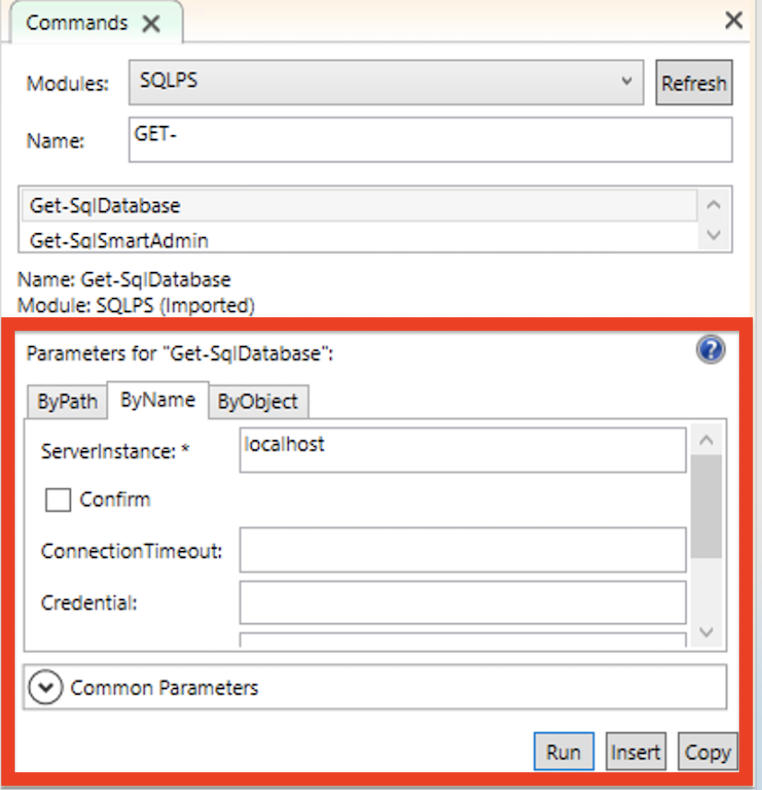Click the Name filter field containing GET-
This screenshot has width=762, height=790.
pyautogui.click(x=430, y=140)
